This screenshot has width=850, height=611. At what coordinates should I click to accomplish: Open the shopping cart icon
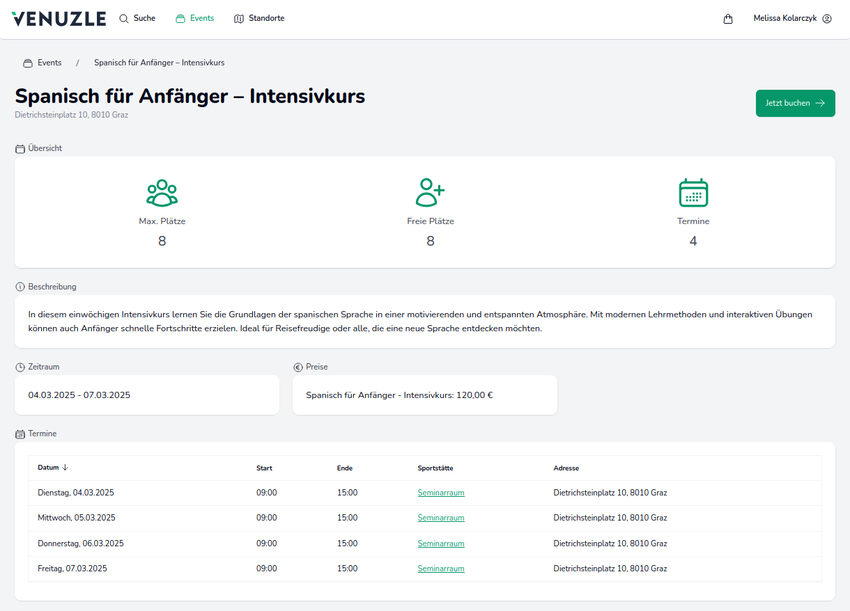(728, 17)
